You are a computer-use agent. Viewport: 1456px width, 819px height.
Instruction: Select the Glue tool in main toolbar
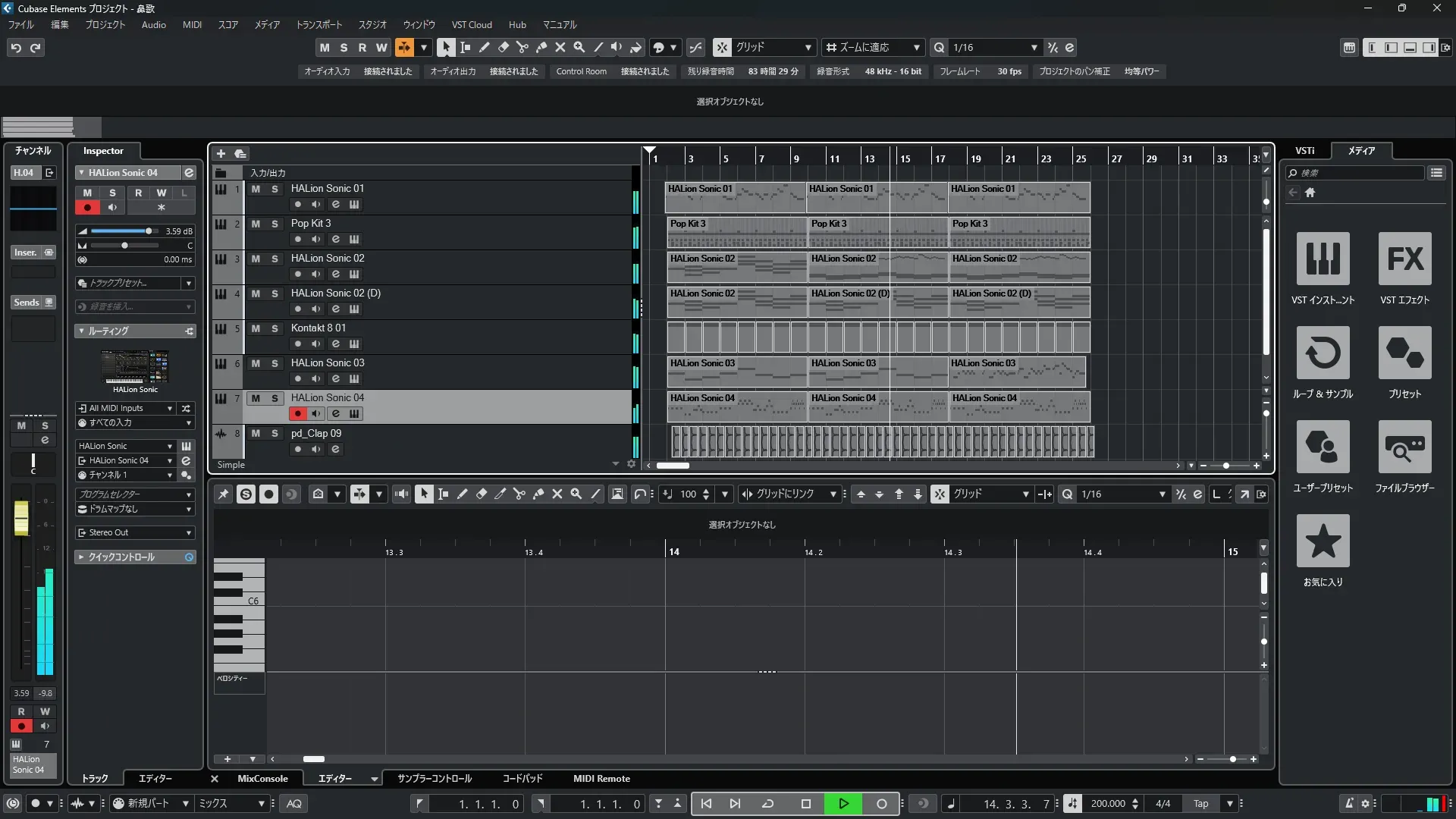point(541,47)
